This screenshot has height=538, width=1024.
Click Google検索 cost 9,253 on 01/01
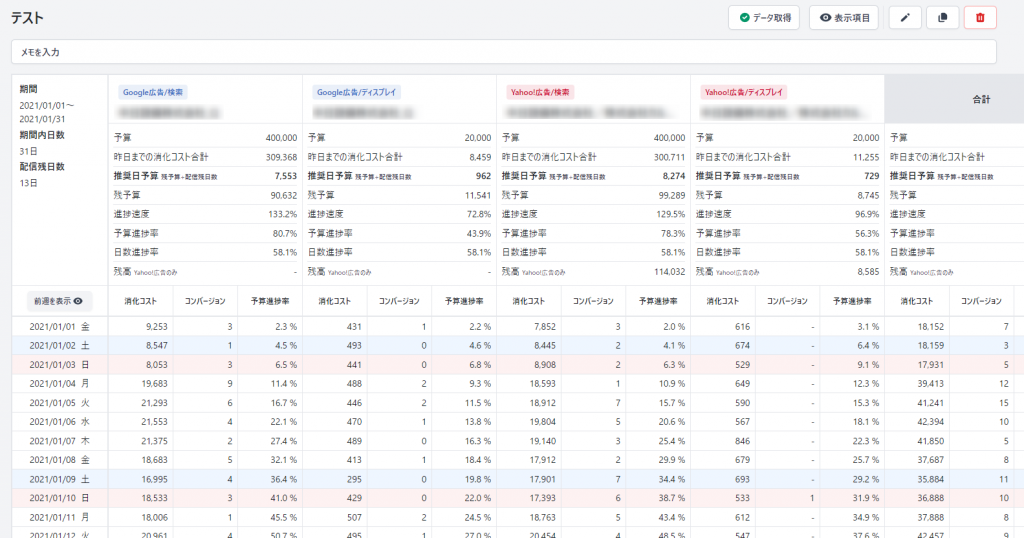tap(156, 326)
